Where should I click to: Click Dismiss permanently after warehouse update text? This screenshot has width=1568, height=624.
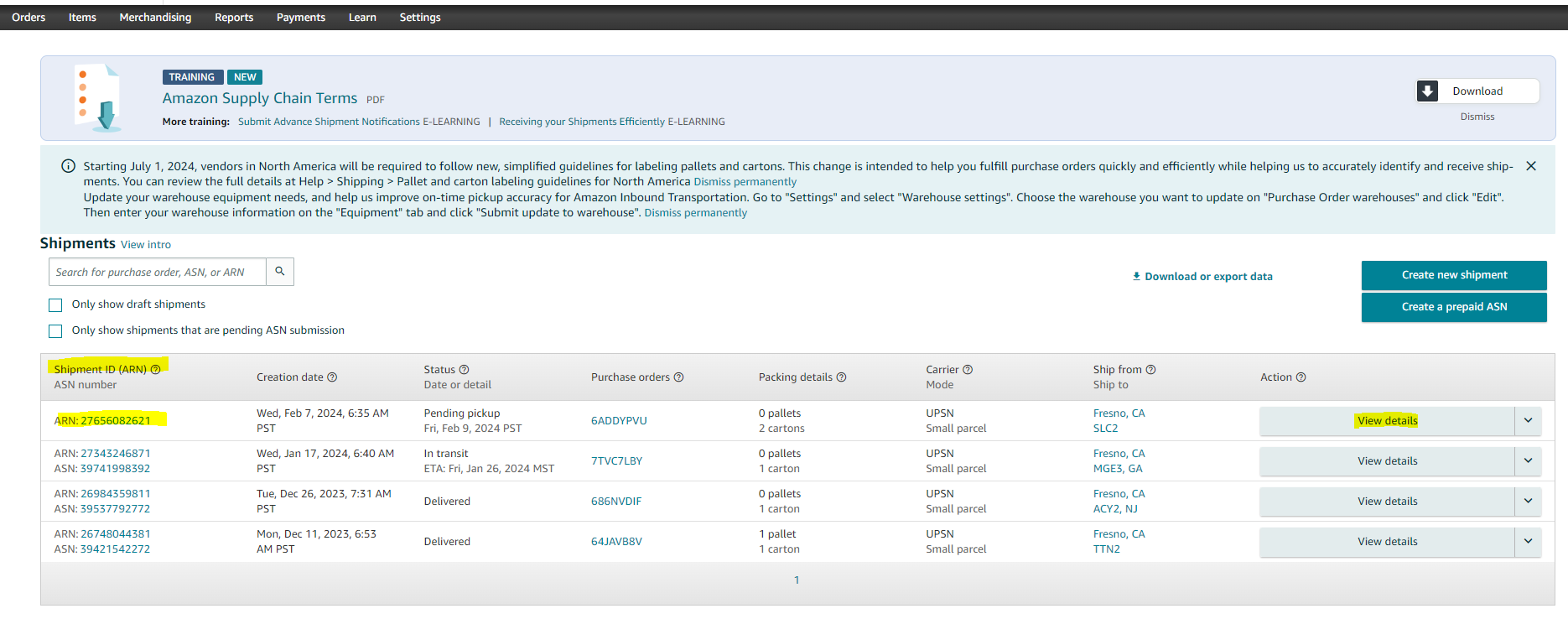click(696, 213)
